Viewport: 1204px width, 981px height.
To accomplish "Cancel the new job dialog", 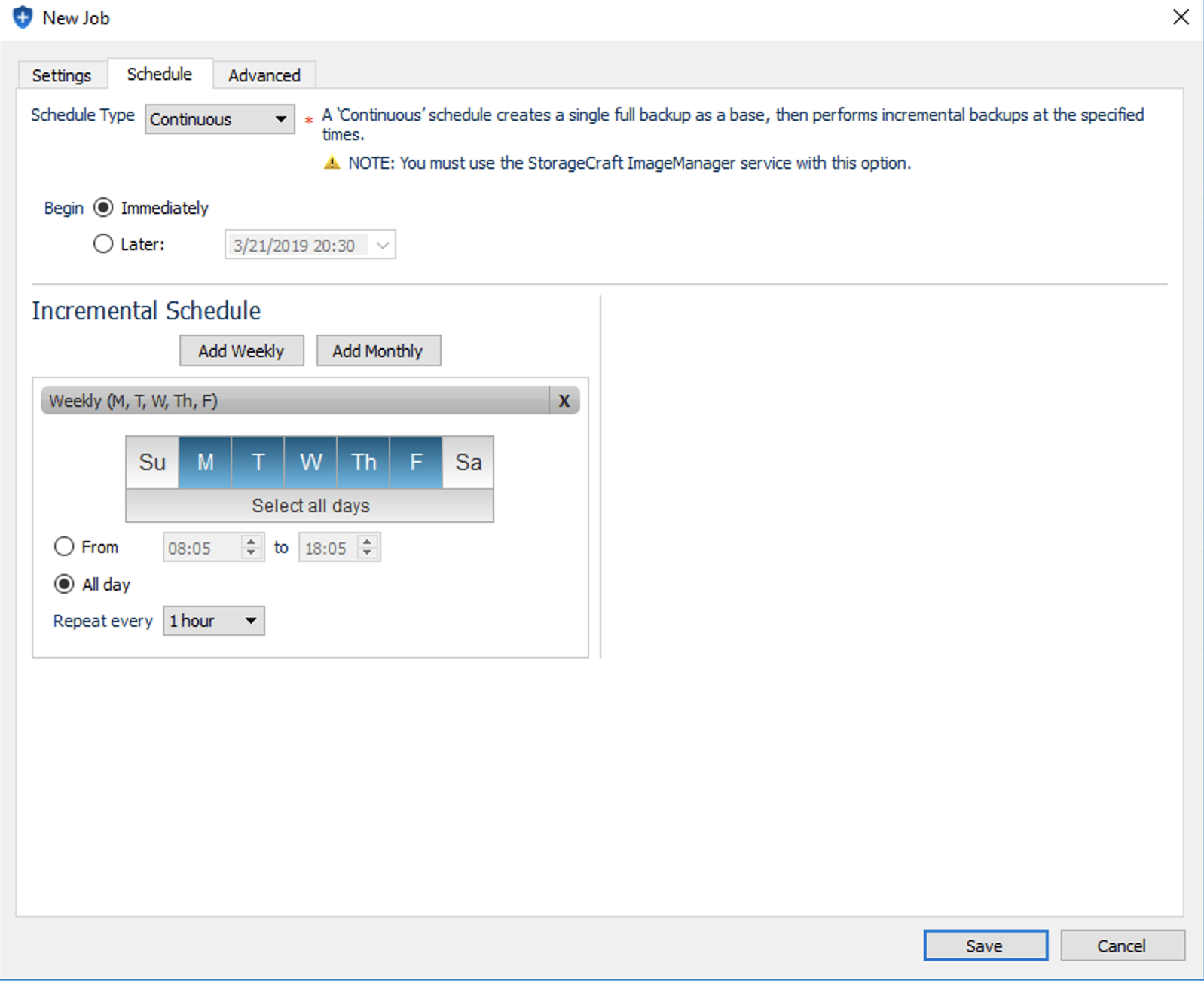I will pyautogui.click(x=1123, y=946).
